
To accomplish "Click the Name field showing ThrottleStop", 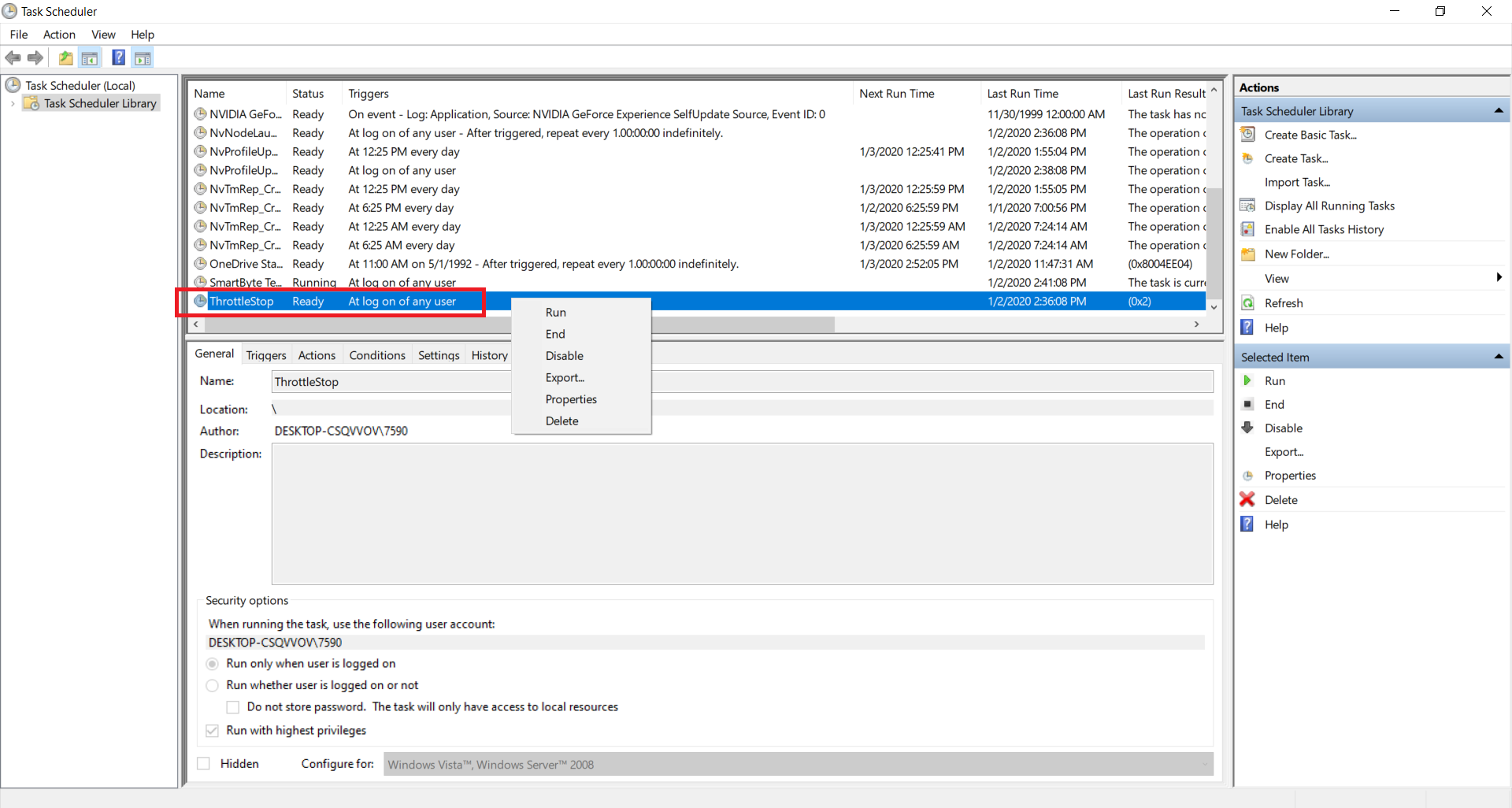I will 742,382.
